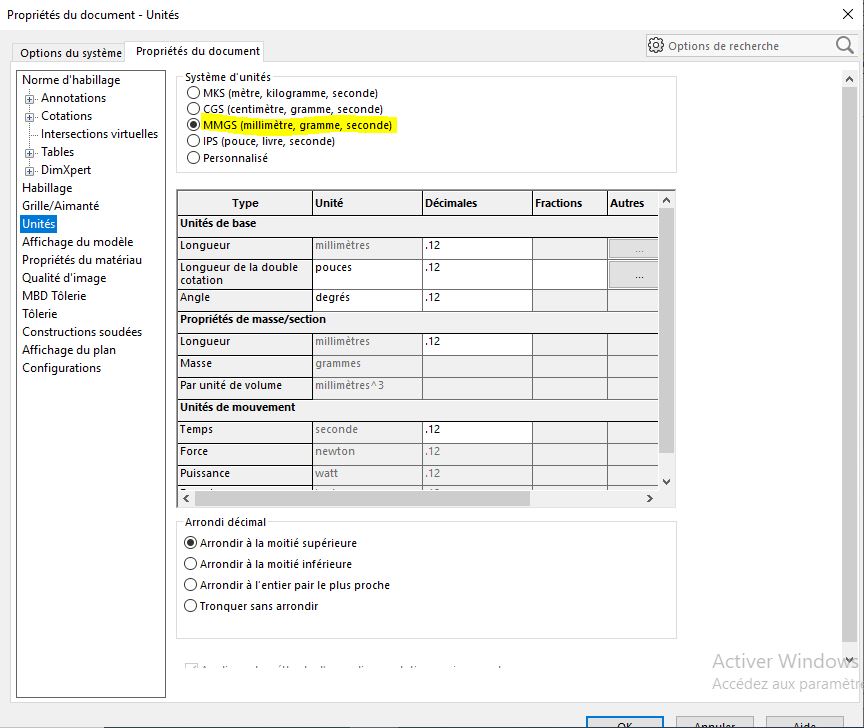864x728 pixels.
Task: Select Norme d'habillage in tree
Action: (71, 80)
